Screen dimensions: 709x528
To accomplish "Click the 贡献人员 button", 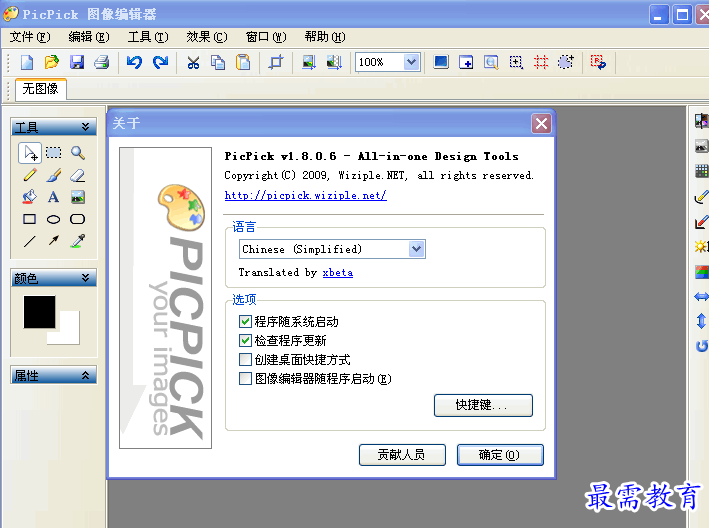I will tap(402, 455).
